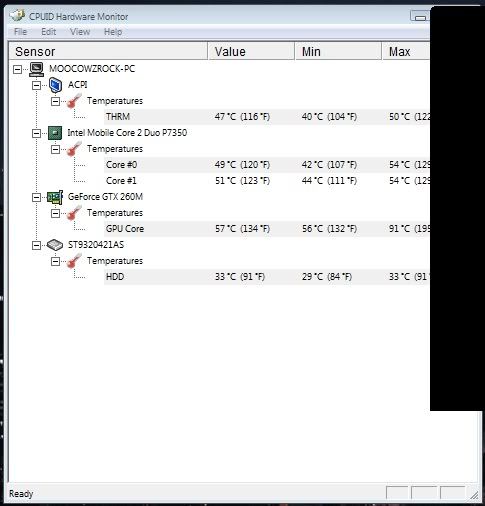The width and height of the screenshot is (485, 506).
Task: Collapse Temperatures under GeForce GTX 260M
Action: click(56, 213)
